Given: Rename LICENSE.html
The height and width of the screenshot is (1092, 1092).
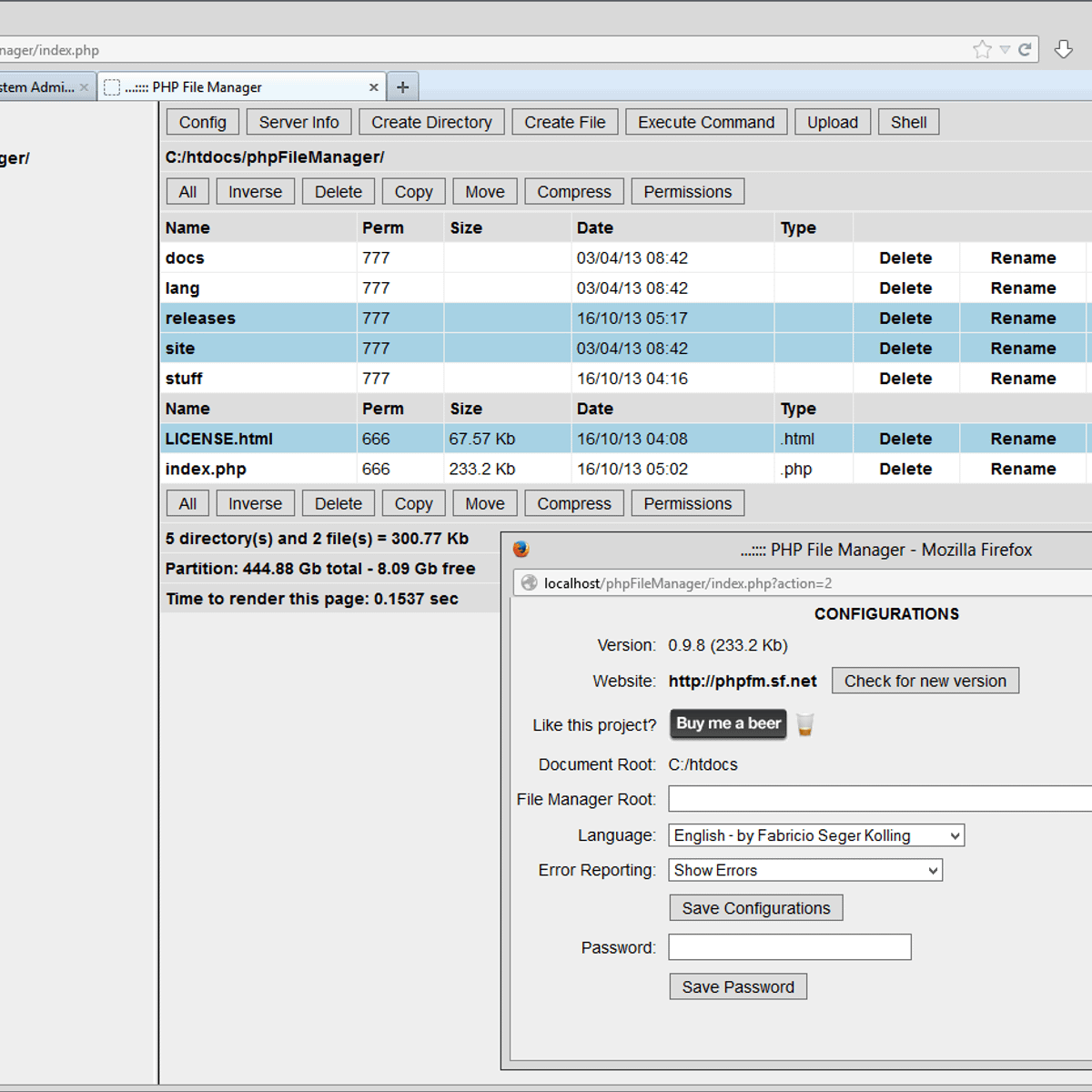Looking at the screenshot, I should pyautogui.click(x=1024, y=439).
